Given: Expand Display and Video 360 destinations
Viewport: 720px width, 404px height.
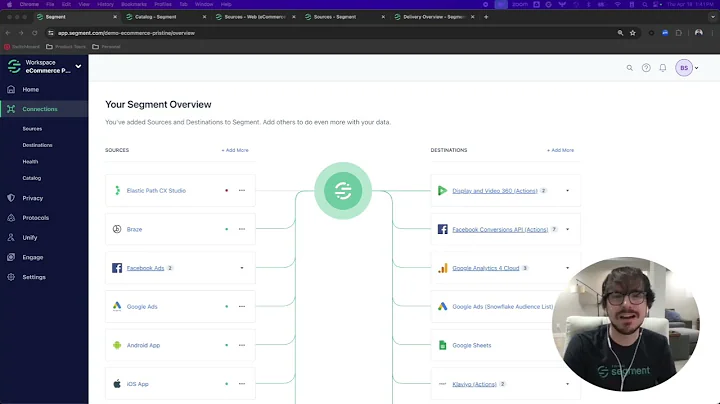Looking at the screenshot, I should tap(568, 191).
